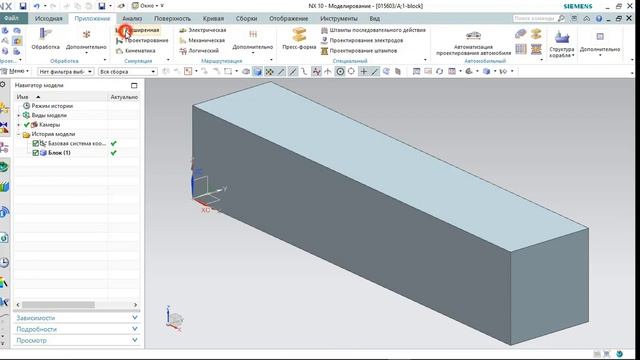Switch to the Анализ ribbon tab
The height and width of the screenshot is (360, 640).
(132, 18)
